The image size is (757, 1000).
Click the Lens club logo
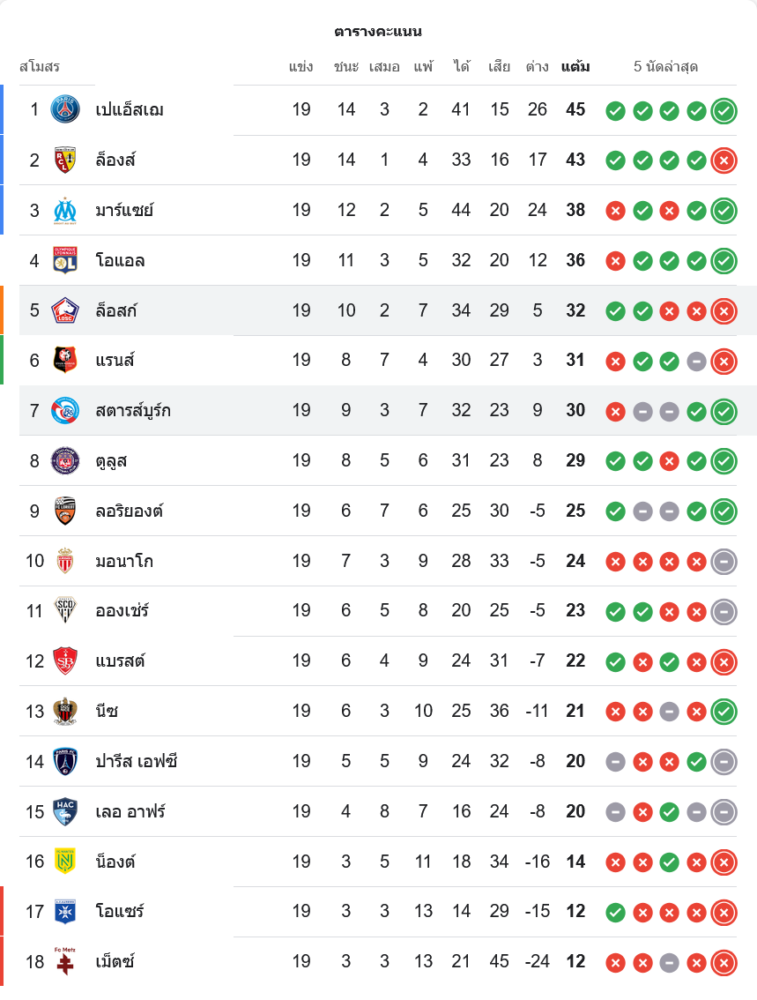click(65, 160)
